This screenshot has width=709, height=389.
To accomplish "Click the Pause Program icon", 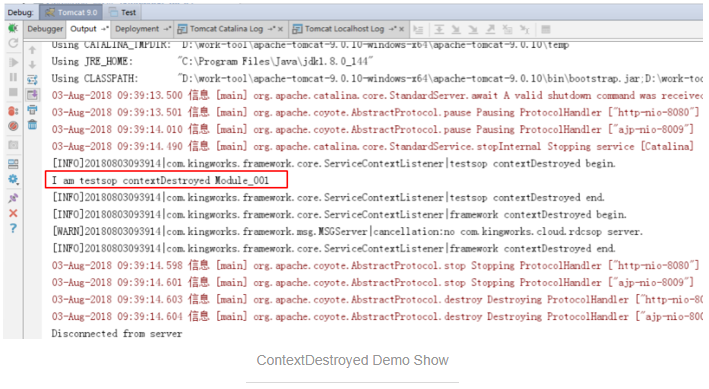I will [x=13, y=77].
